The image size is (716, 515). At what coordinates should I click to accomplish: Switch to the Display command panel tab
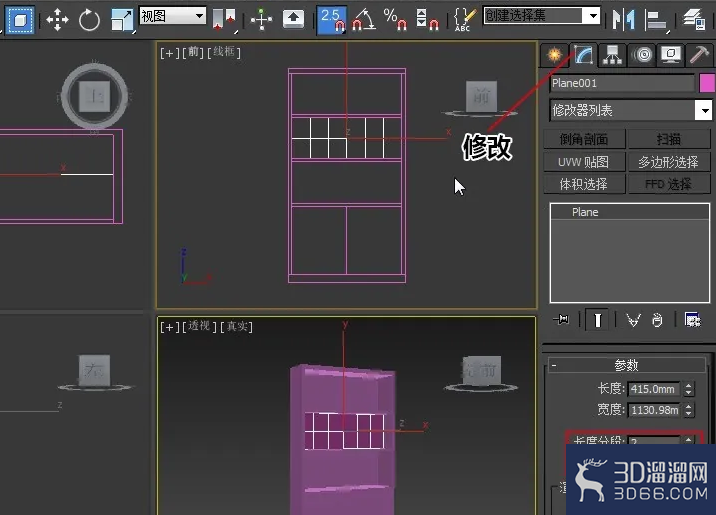(x=670, y=55)
